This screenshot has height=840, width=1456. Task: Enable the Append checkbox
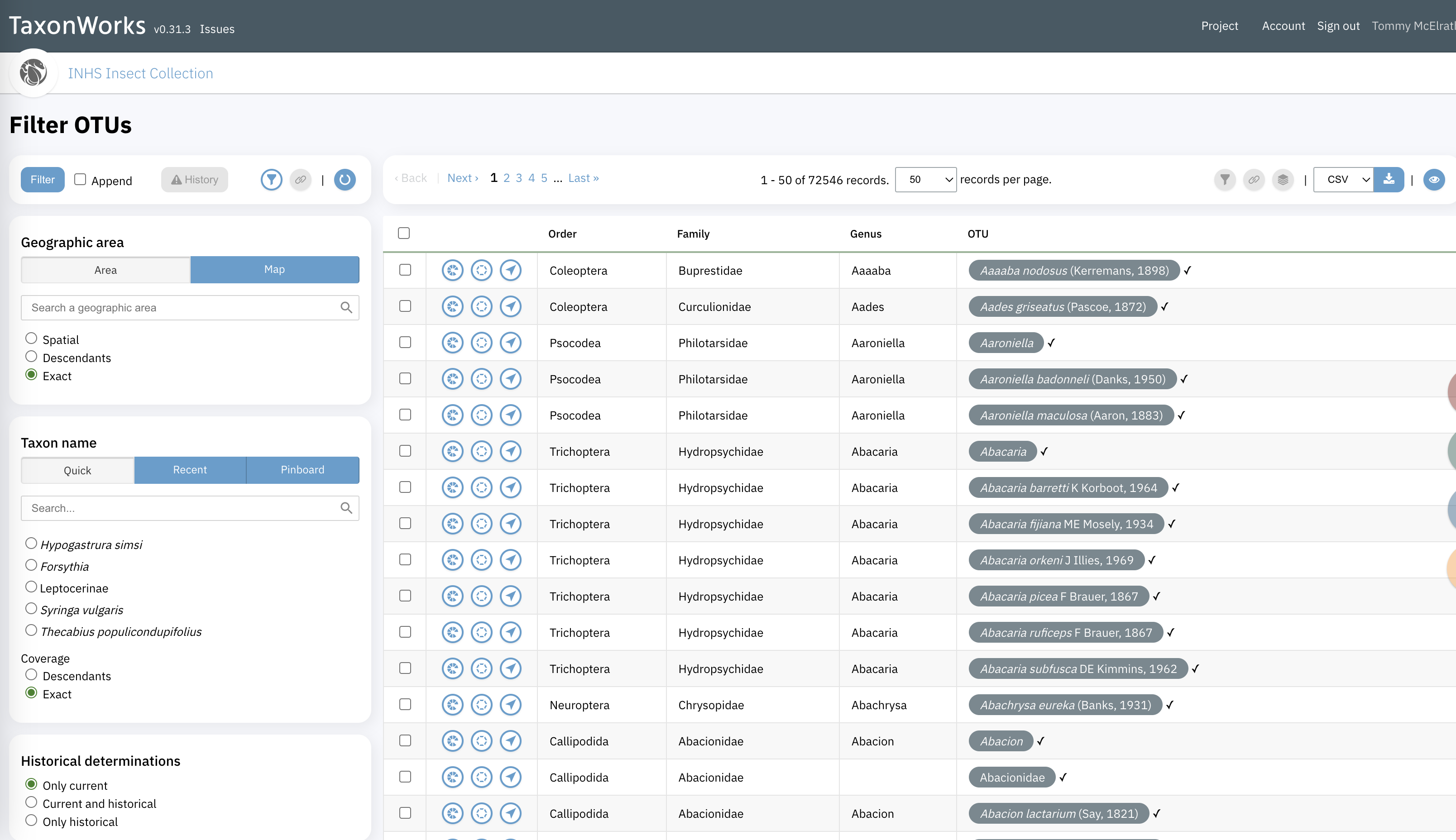point(80,179)
